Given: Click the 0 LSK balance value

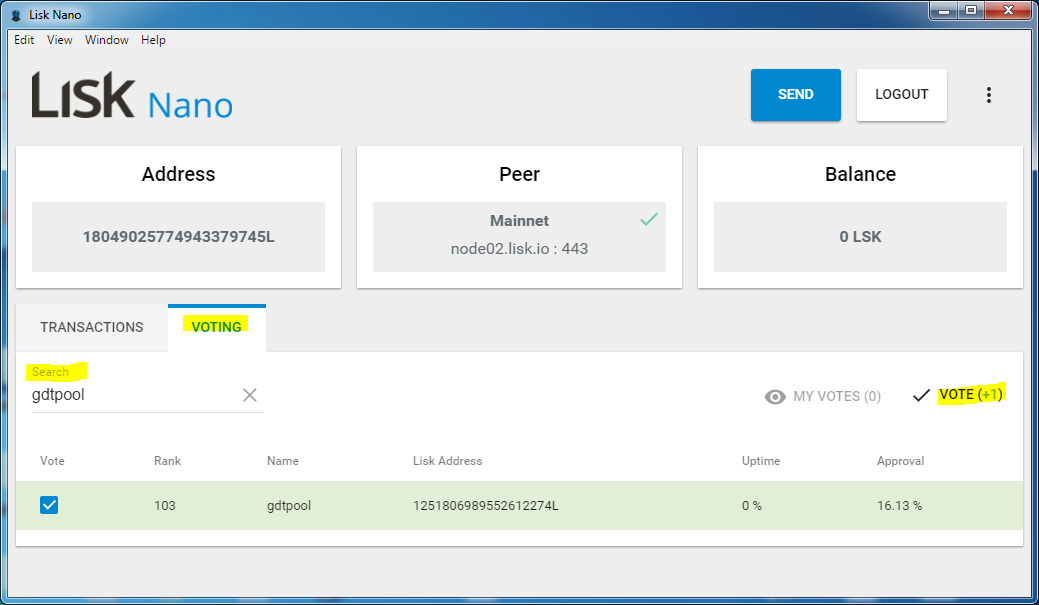Looking at the screenshot, I should click(x=860, y=237).
